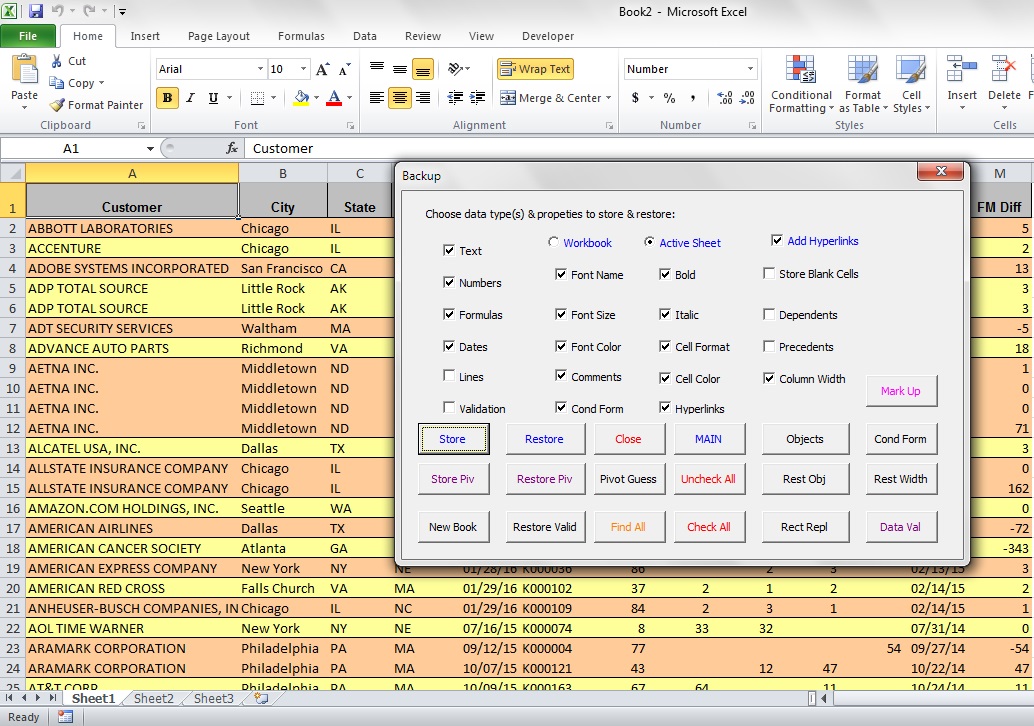The image size is (1034, 726).
Task: Click the Align Text Right icon
Action: (x=423, y=98)
